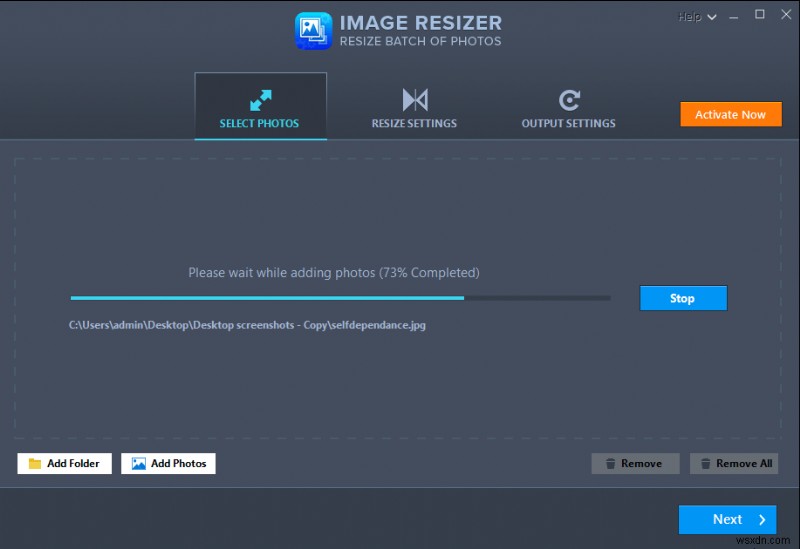The width and height of the screenshot is (800, 549).
Task: Open the Select Photos tab
Action: (260, 106)
